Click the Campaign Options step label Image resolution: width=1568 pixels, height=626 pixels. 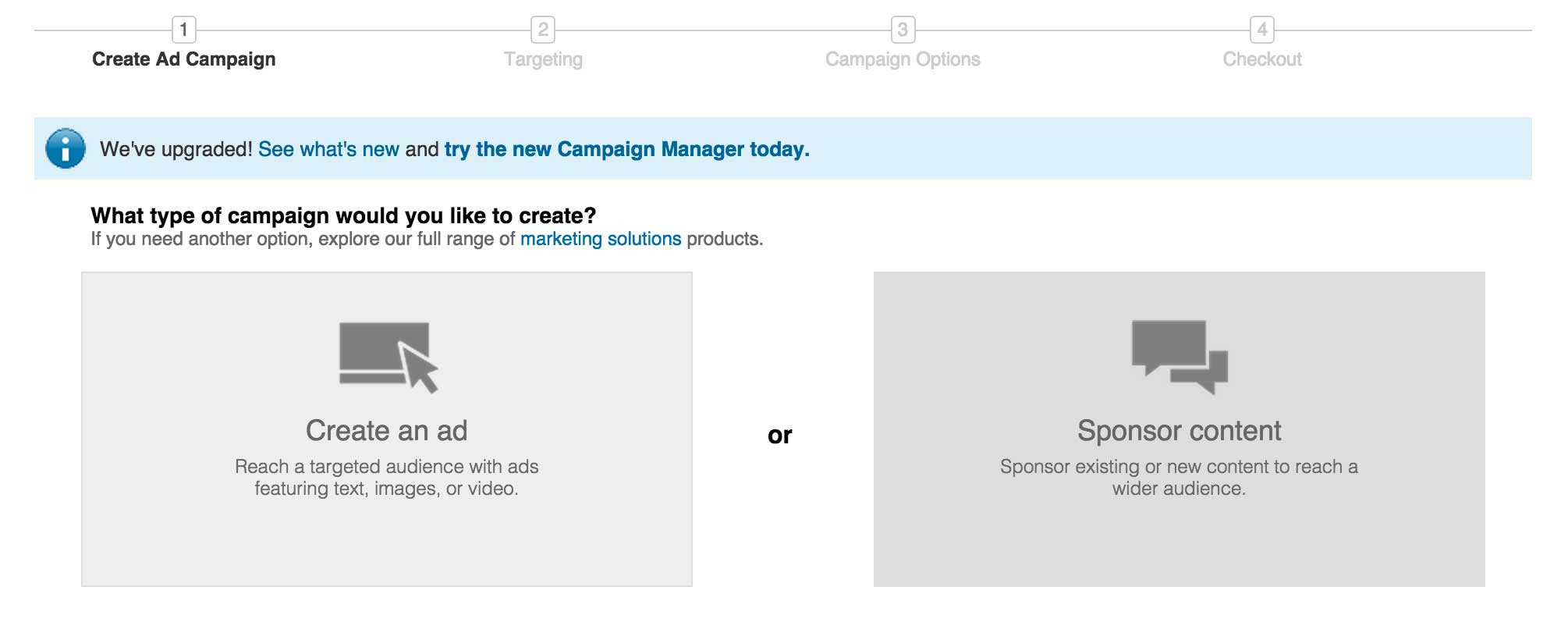coord(903,59)
